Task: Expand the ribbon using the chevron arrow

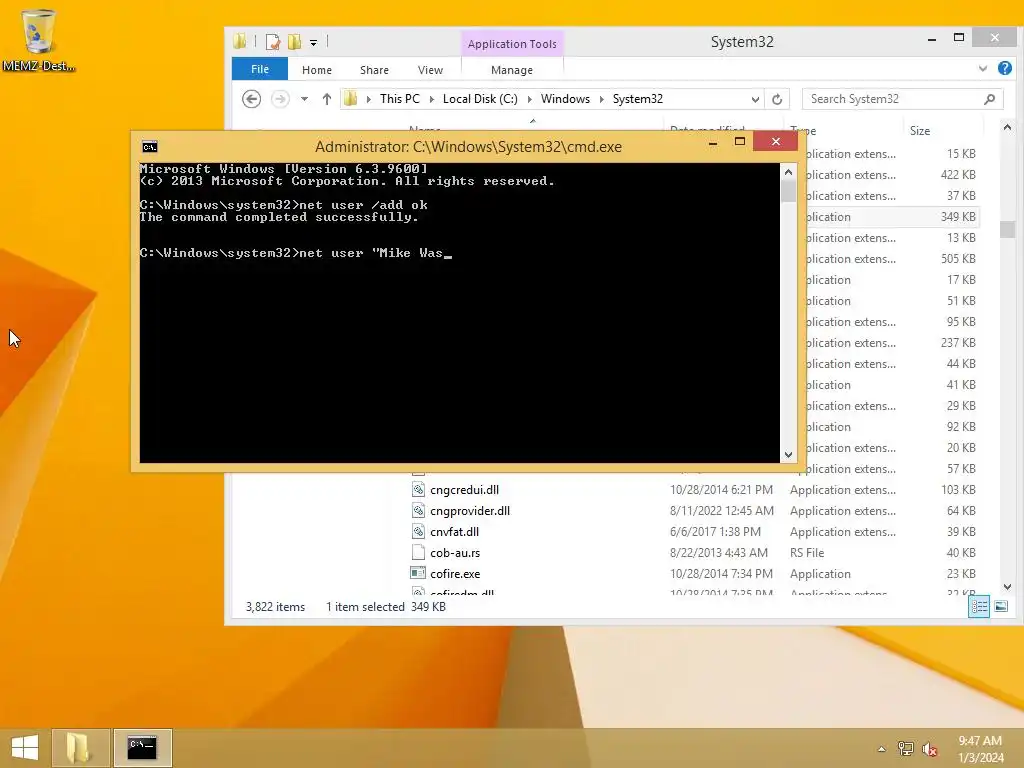Action: 983,69
